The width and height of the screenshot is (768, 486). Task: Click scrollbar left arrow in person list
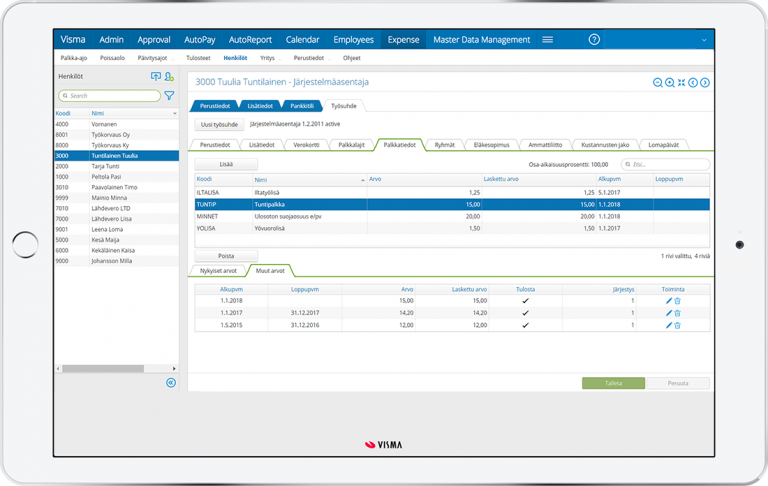tap(58, 368)
